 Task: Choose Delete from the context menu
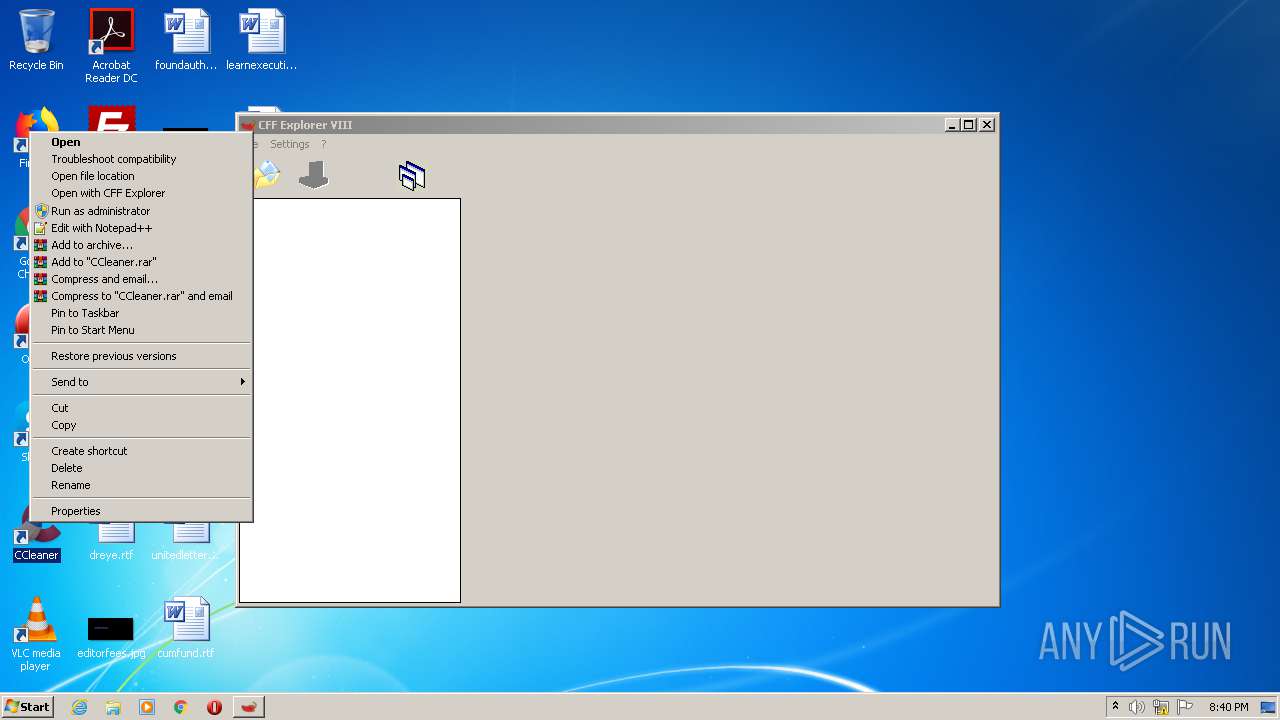coord(141,468)
